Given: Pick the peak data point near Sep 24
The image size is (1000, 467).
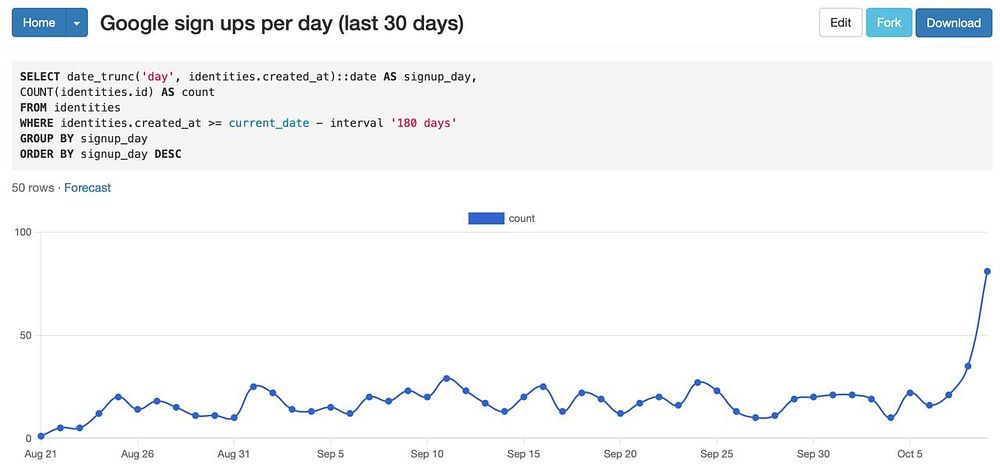Looking at the screenshot, I should [698, 382].
